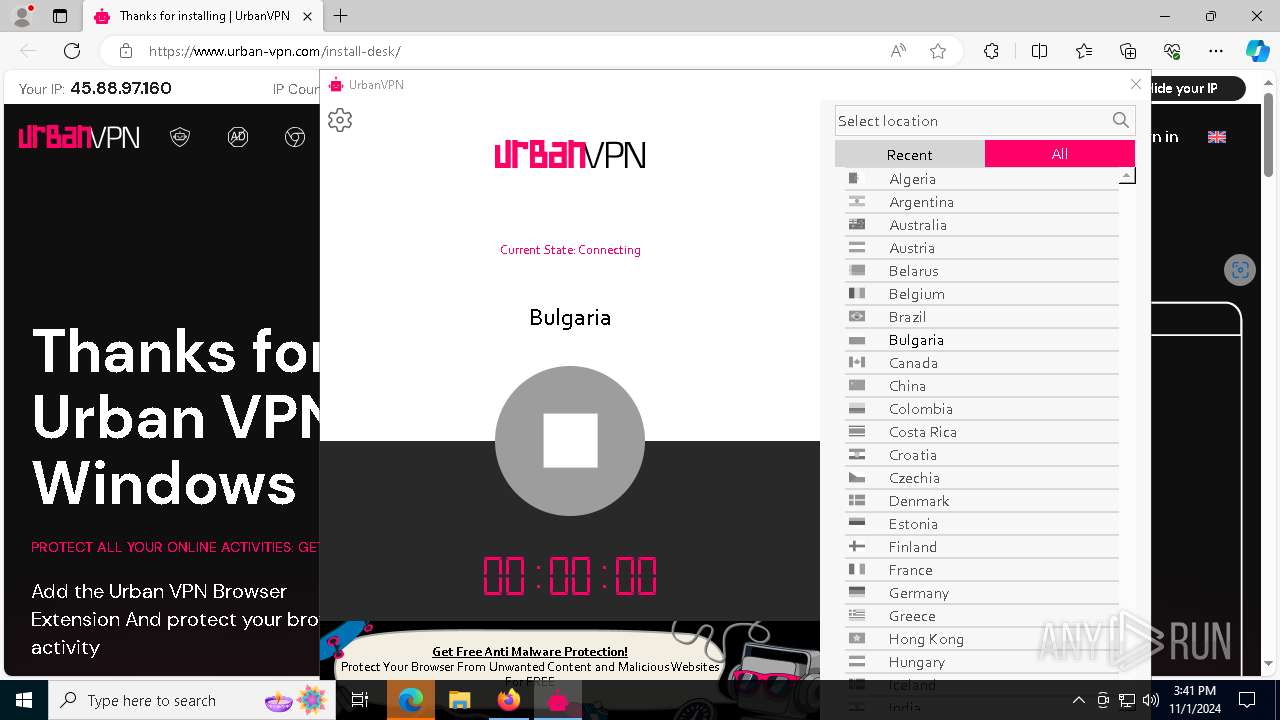
Task: Choose Finland as VPN location
Action: point(982,547)
